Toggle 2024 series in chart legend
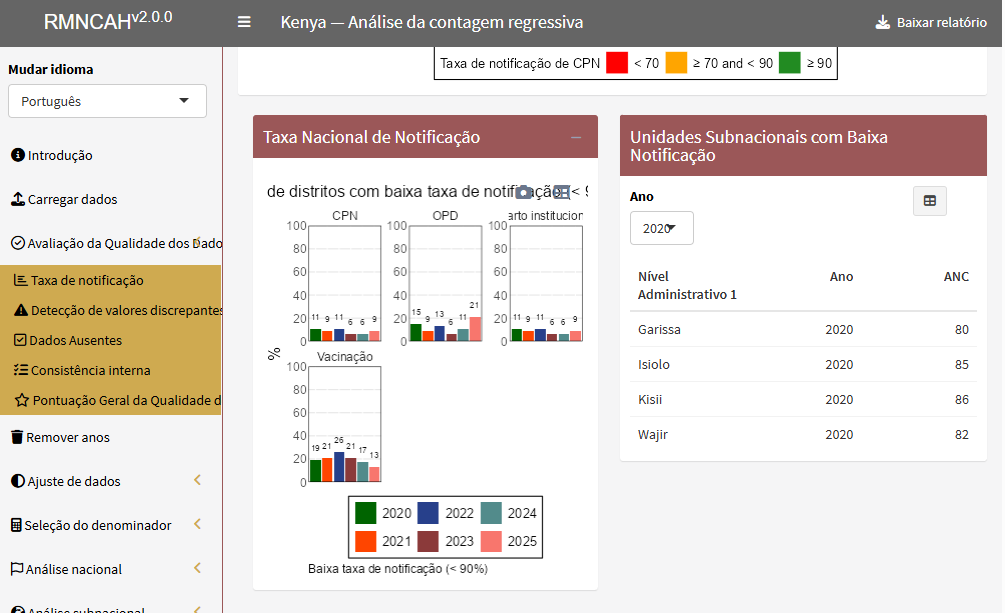This screenshot has width=1005, height=613. click(509, 514)
